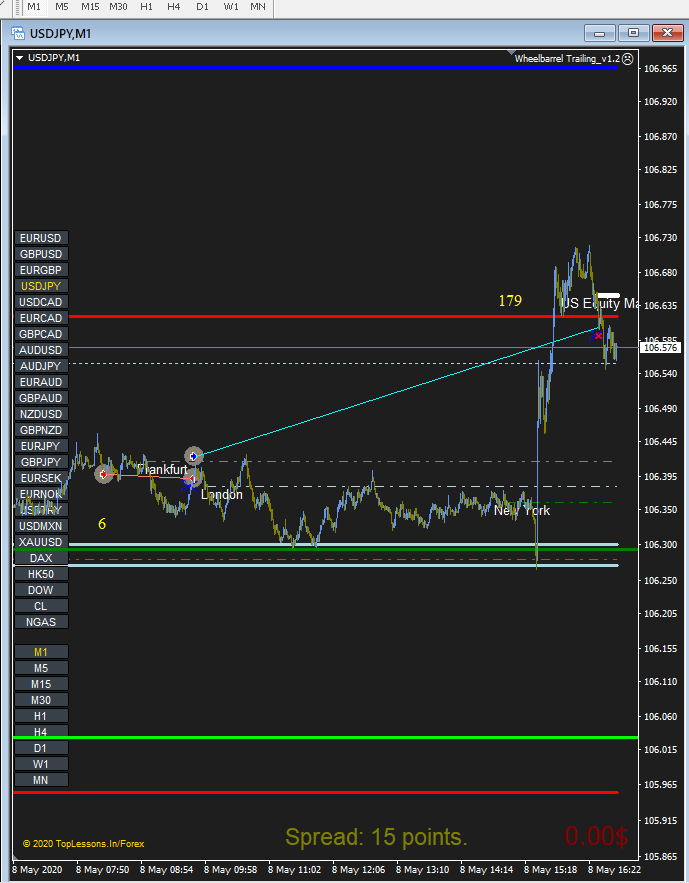Click the 0.00$ profit label

(x=596, y=836)
